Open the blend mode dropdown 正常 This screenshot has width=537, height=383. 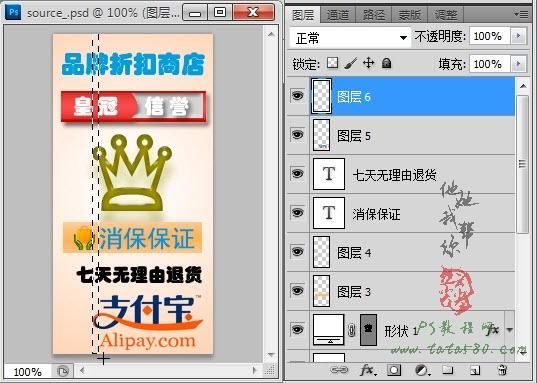point(350,37)
